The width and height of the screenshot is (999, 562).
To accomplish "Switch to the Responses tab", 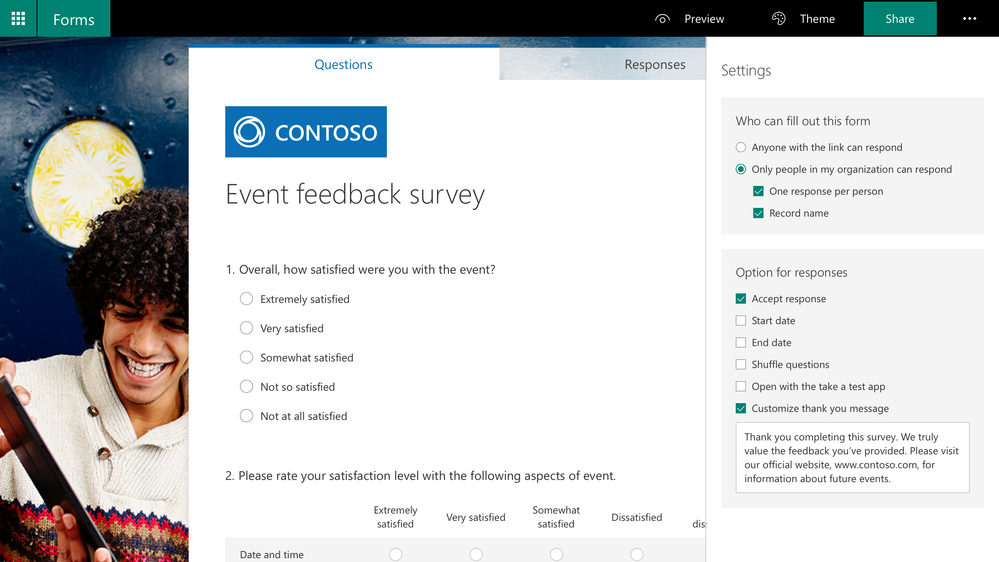I will (655, 64).
